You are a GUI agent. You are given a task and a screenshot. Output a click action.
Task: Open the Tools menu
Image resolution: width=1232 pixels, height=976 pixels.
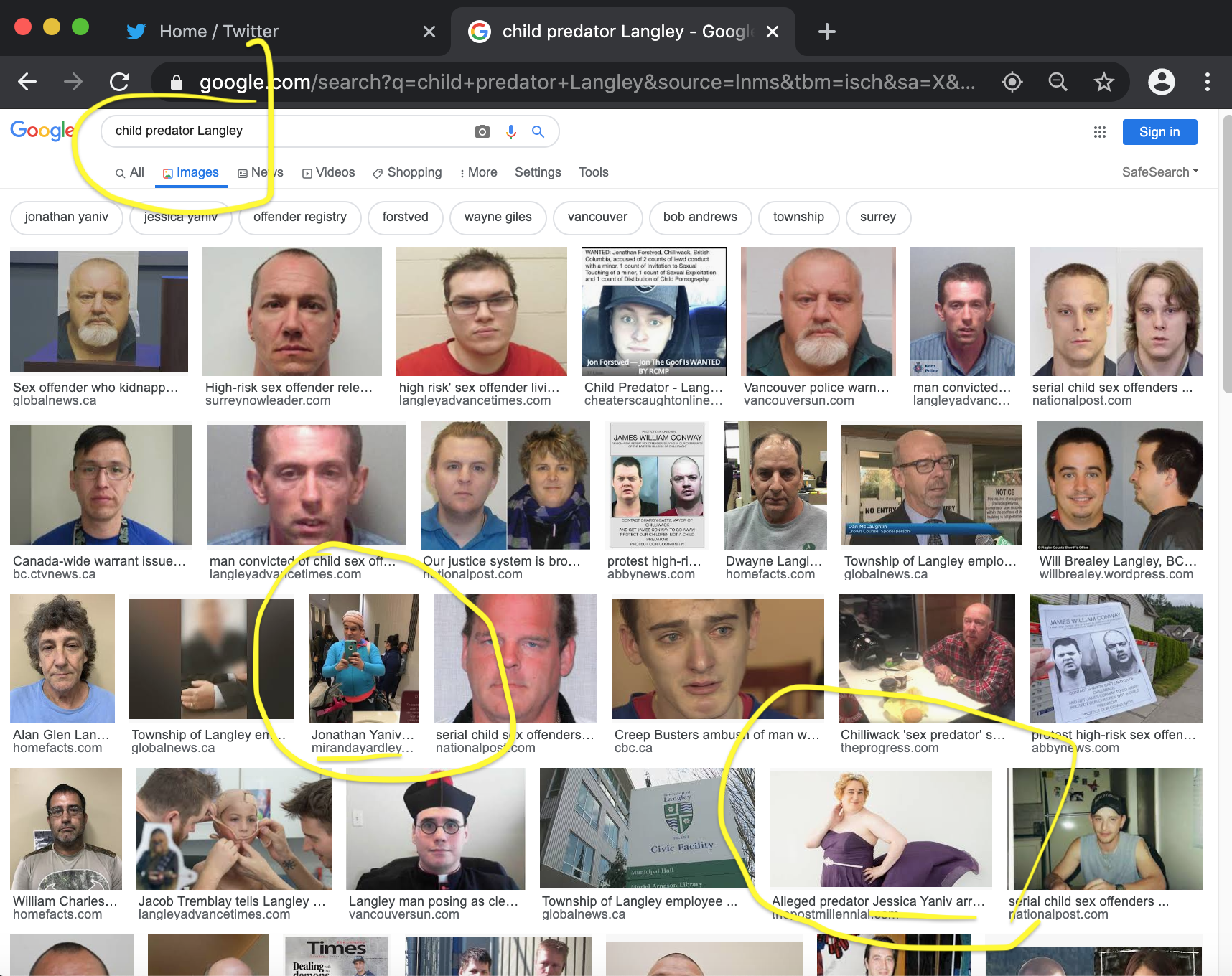[593, 172]
